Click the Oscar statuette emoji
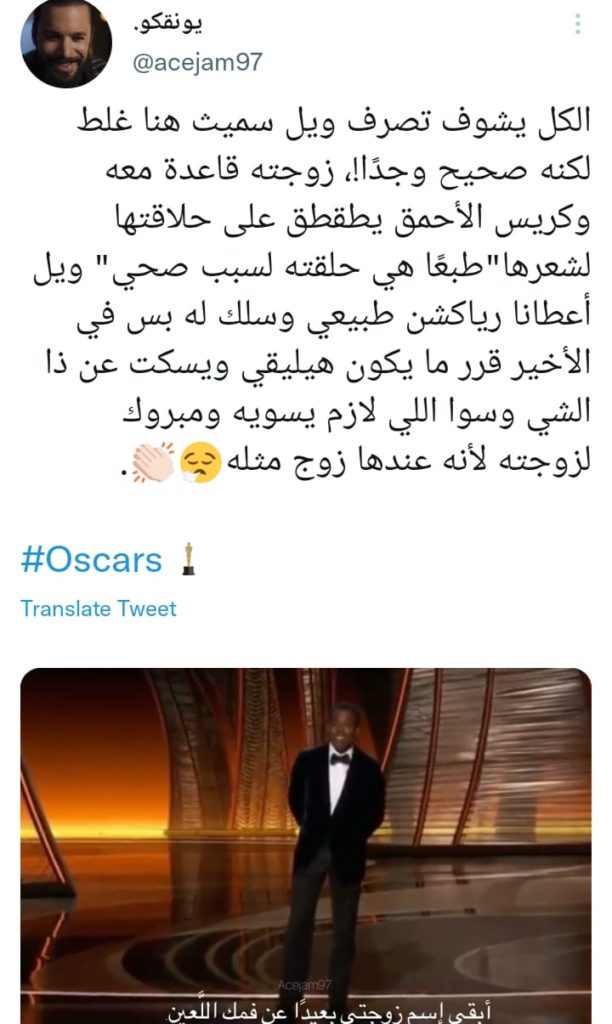The height and width of the screenshot is (1024, 612). [x=189, y=559]
